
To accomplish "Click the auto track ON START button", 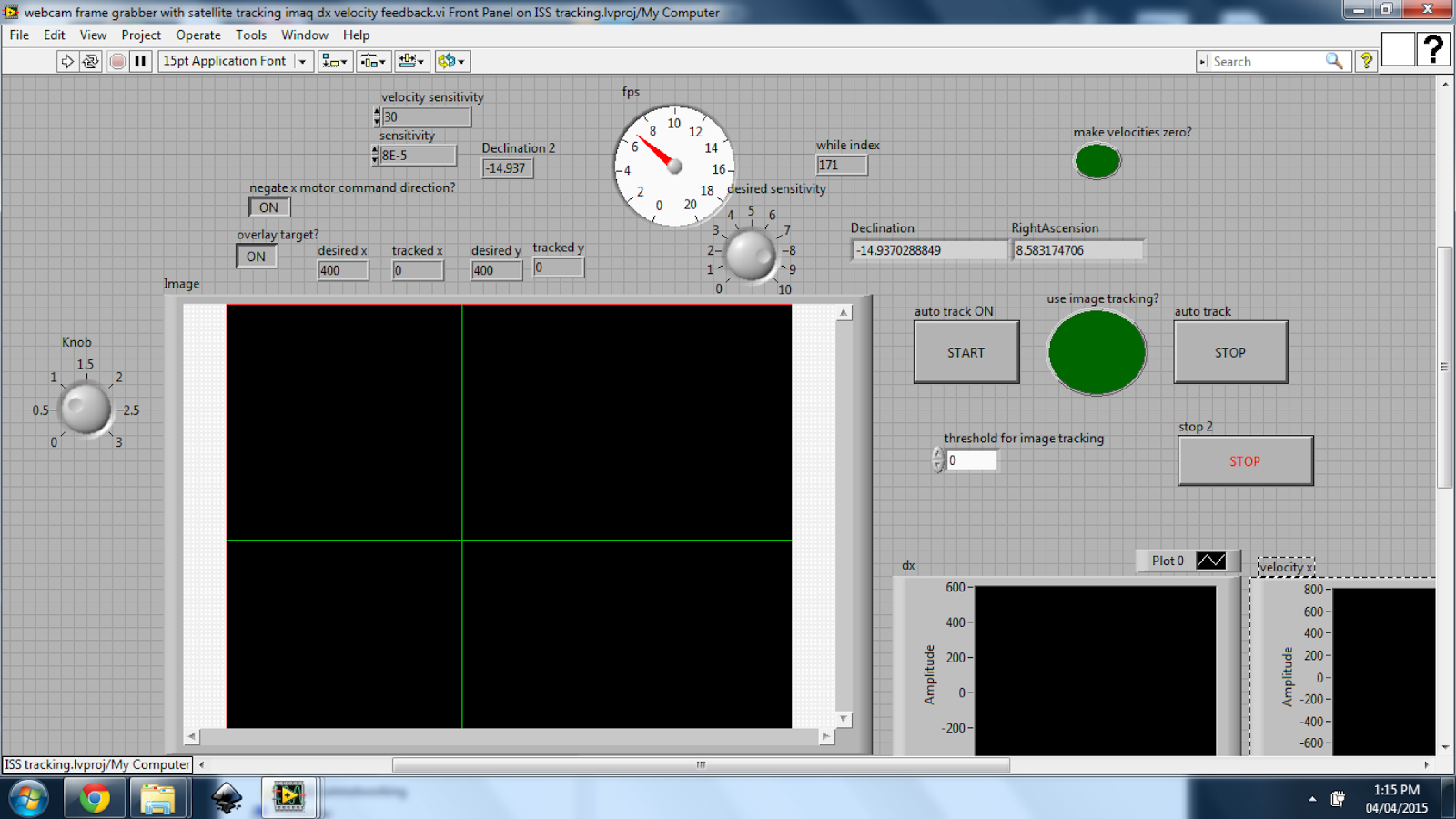I will 966,352.
